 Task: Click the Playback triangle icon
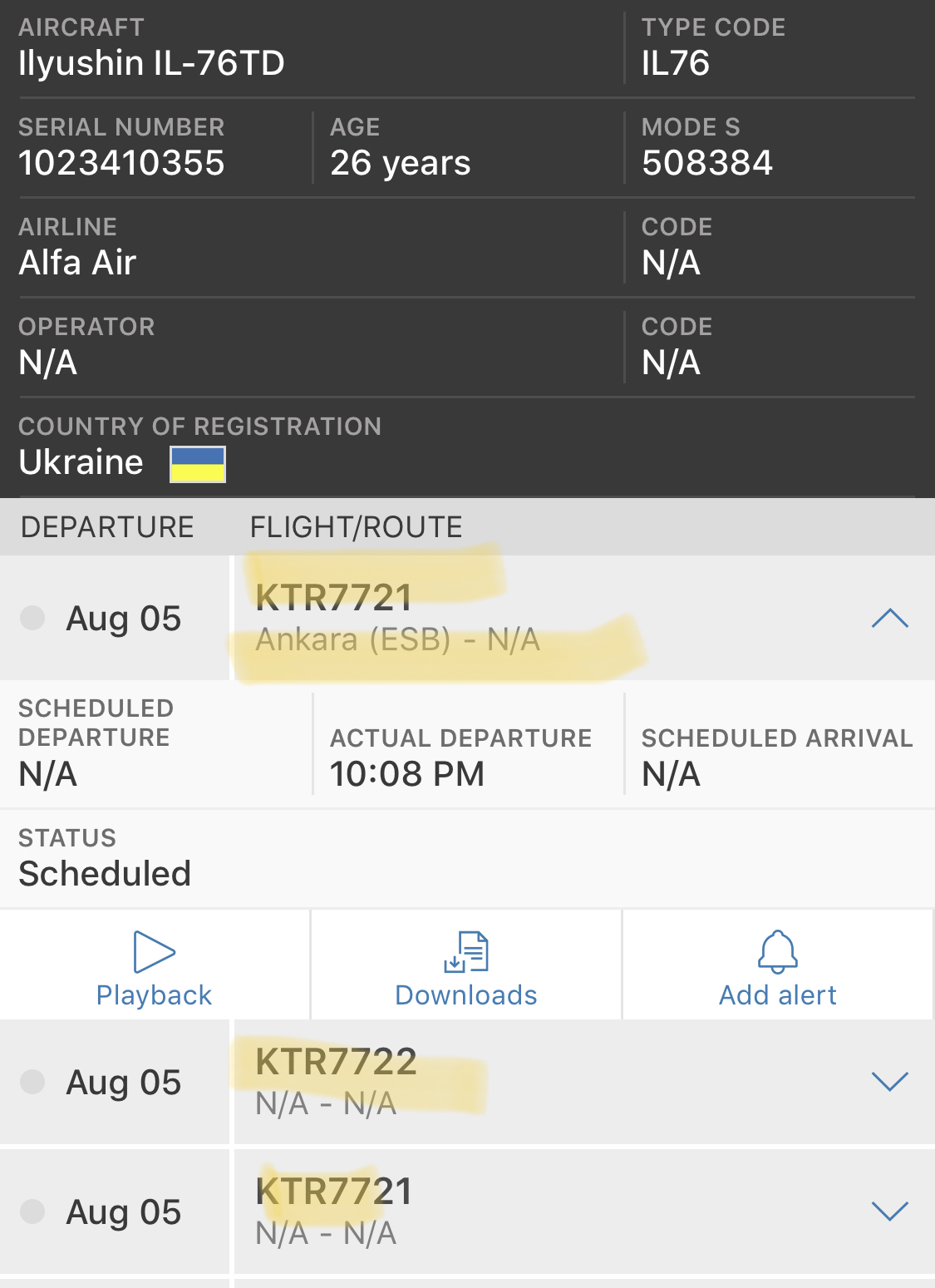[x=154, y=952]
